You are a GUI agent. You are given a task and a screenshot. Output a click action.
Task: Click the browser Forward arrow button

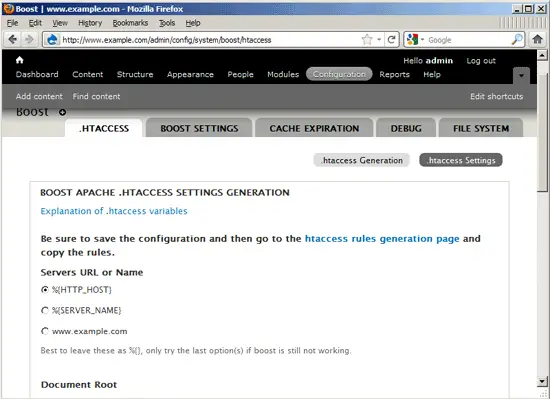coord(29,40)
